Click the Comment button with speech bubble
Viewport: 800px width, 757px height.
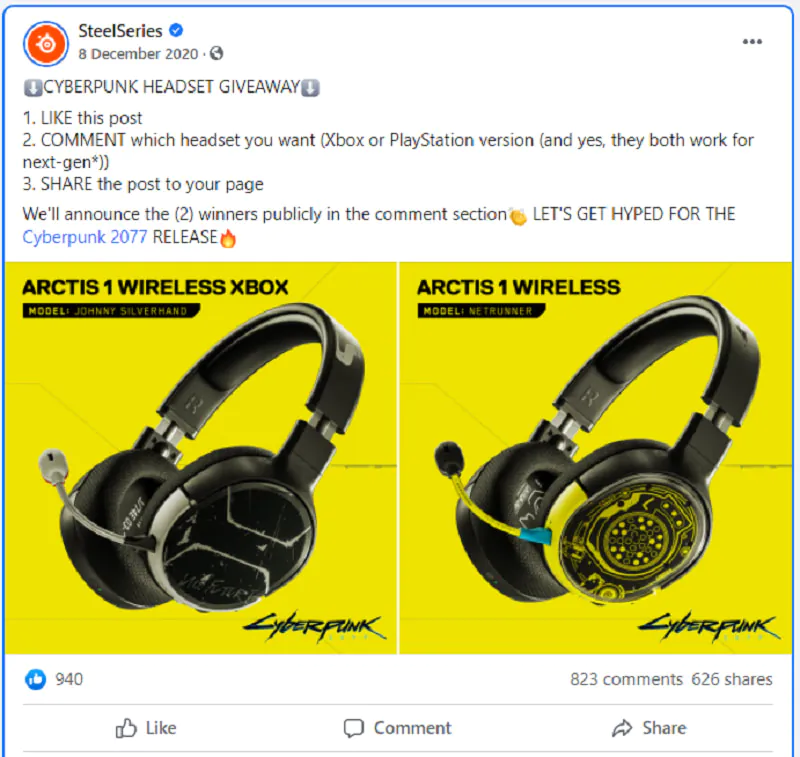pos(397,728)
